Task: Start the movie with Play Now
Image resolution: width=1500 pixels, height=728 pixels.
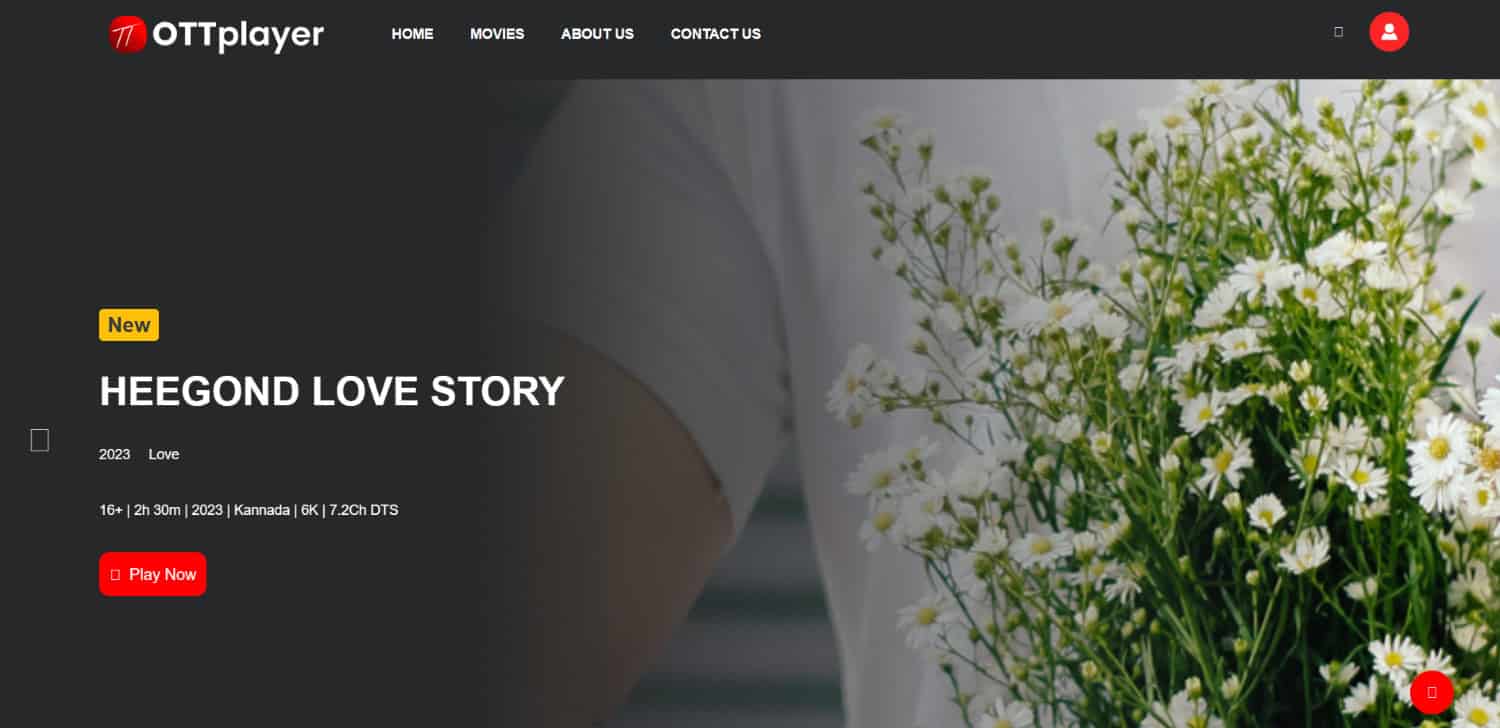Action: click(x=153, y=574)
